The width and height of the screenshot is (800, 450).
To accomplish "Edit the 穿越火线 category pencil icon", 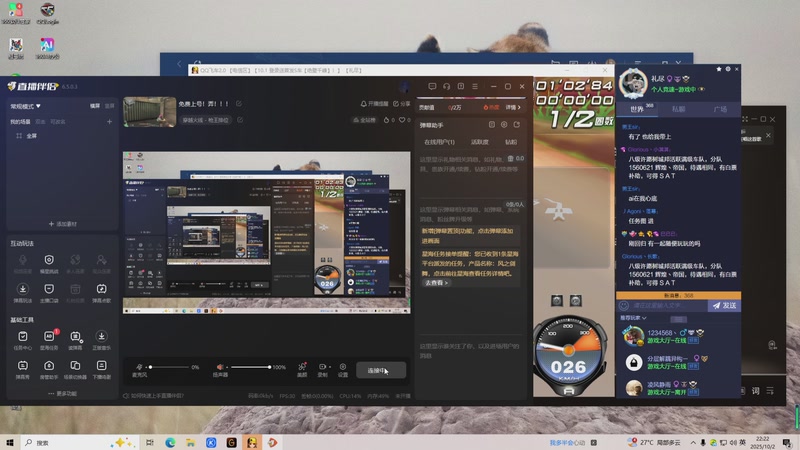I will click(x=240, y=120).
